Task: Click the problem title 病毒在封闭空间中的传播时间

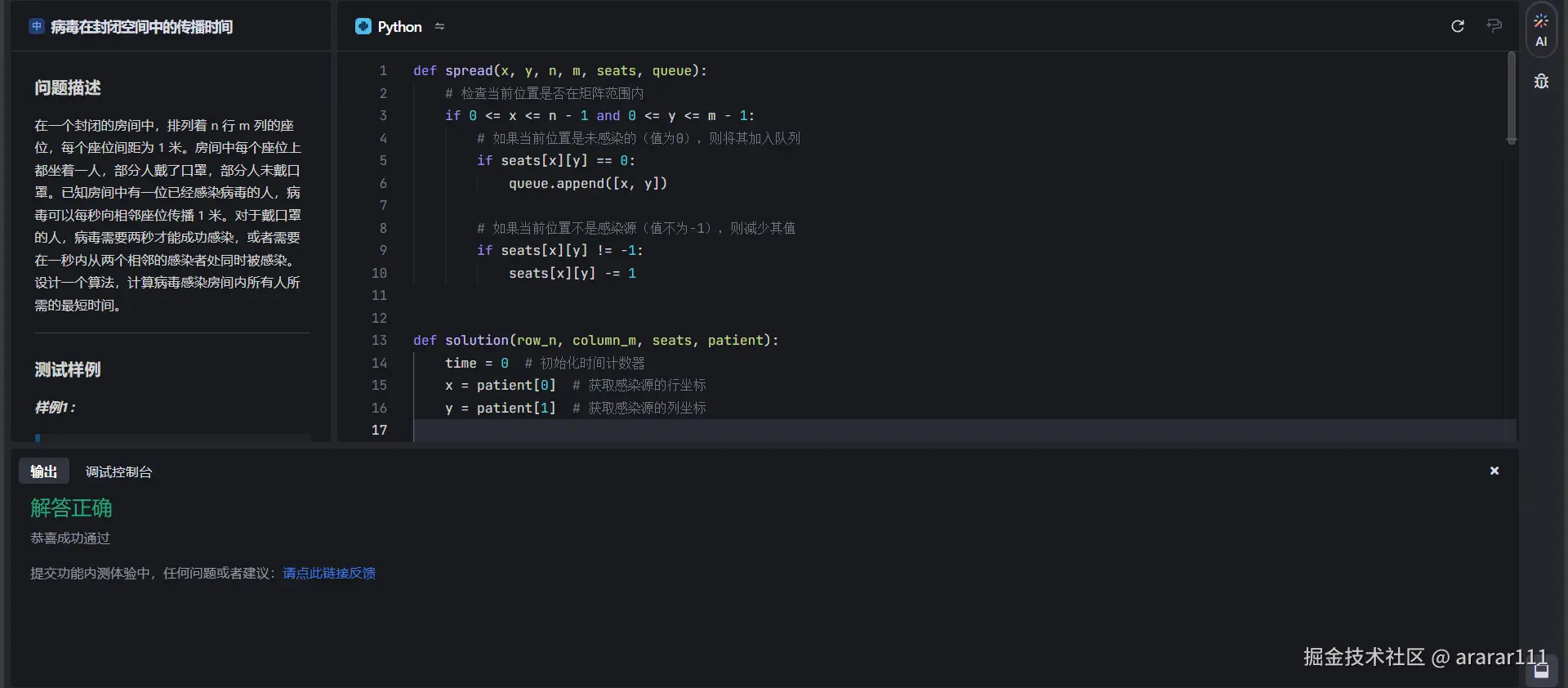Action: click(141, 27)
